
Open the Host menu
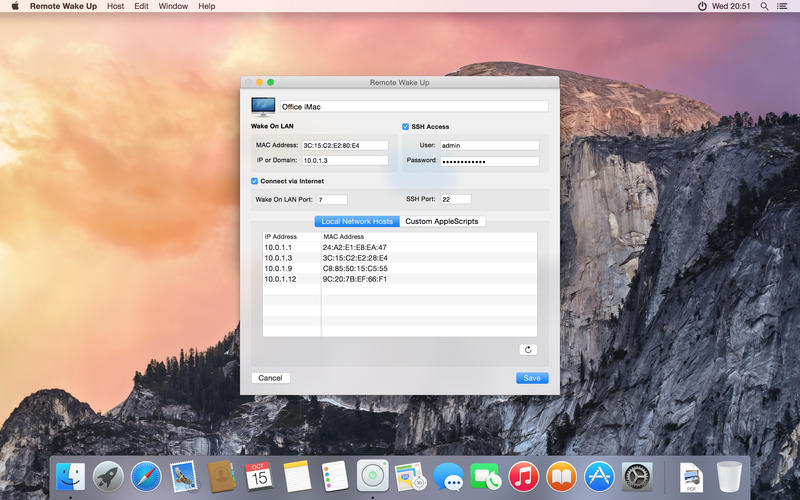coord(116,6)
